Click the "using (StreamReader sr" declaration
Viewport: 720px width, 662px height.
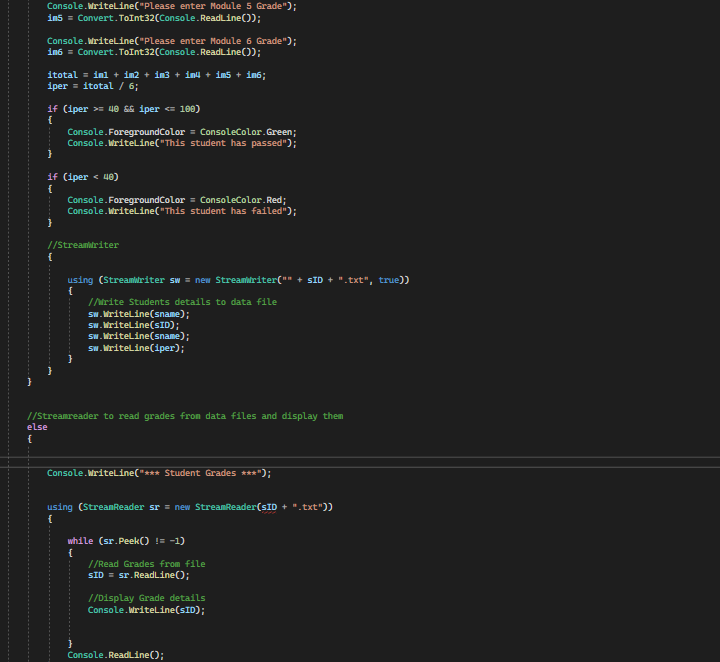190,507
